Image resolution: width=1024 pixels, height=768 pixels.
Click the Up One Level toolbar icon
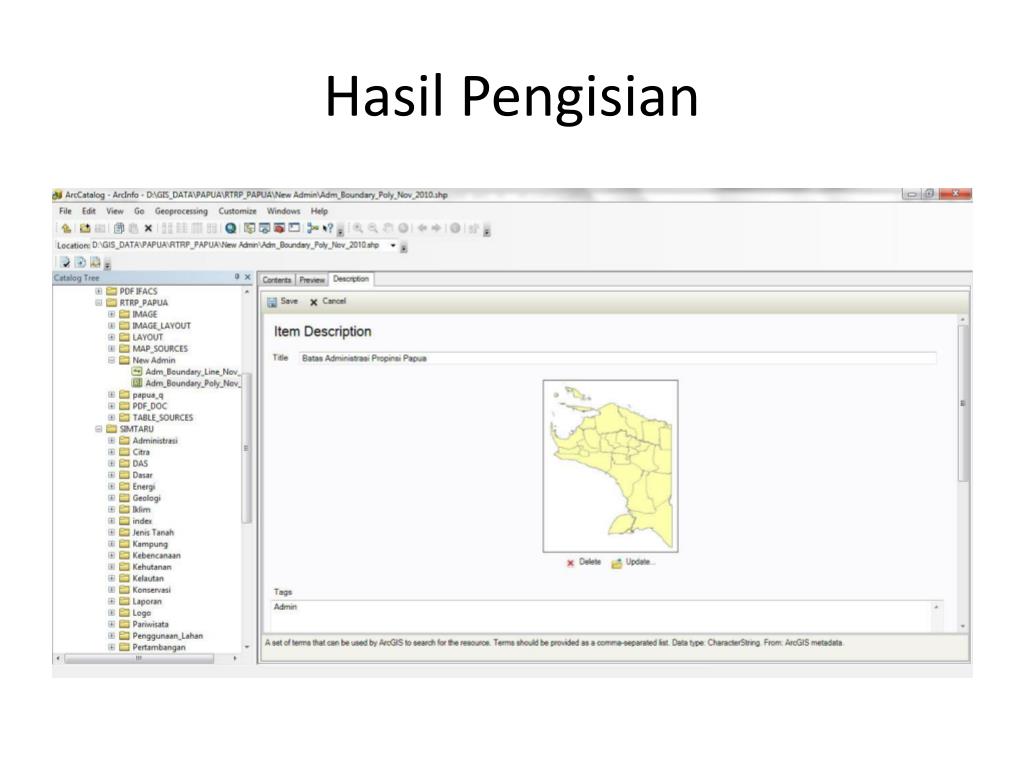click(x=66, y=229)
